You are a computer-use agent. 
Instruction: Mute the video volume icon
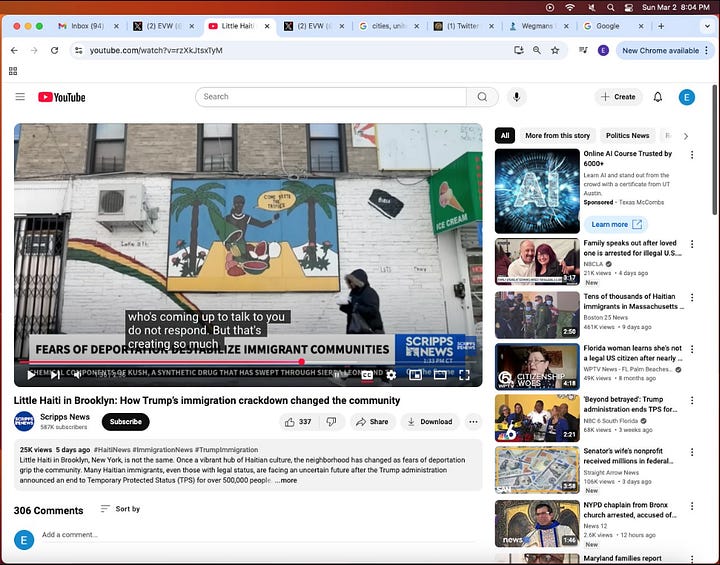(78, 375)
